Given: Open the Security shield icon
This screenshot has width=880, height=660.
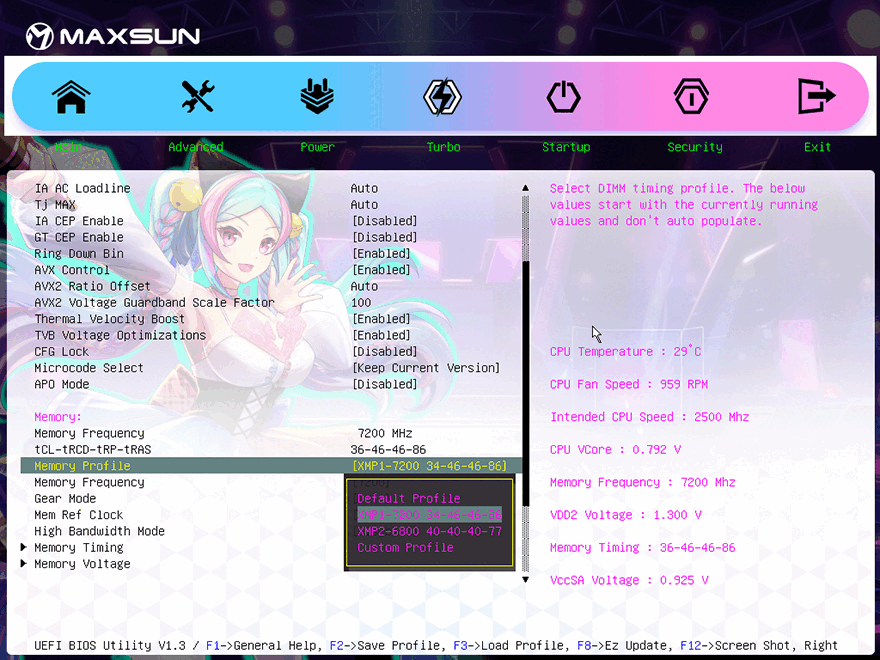Looking at the screenshot, I should [x=691, y=97].
